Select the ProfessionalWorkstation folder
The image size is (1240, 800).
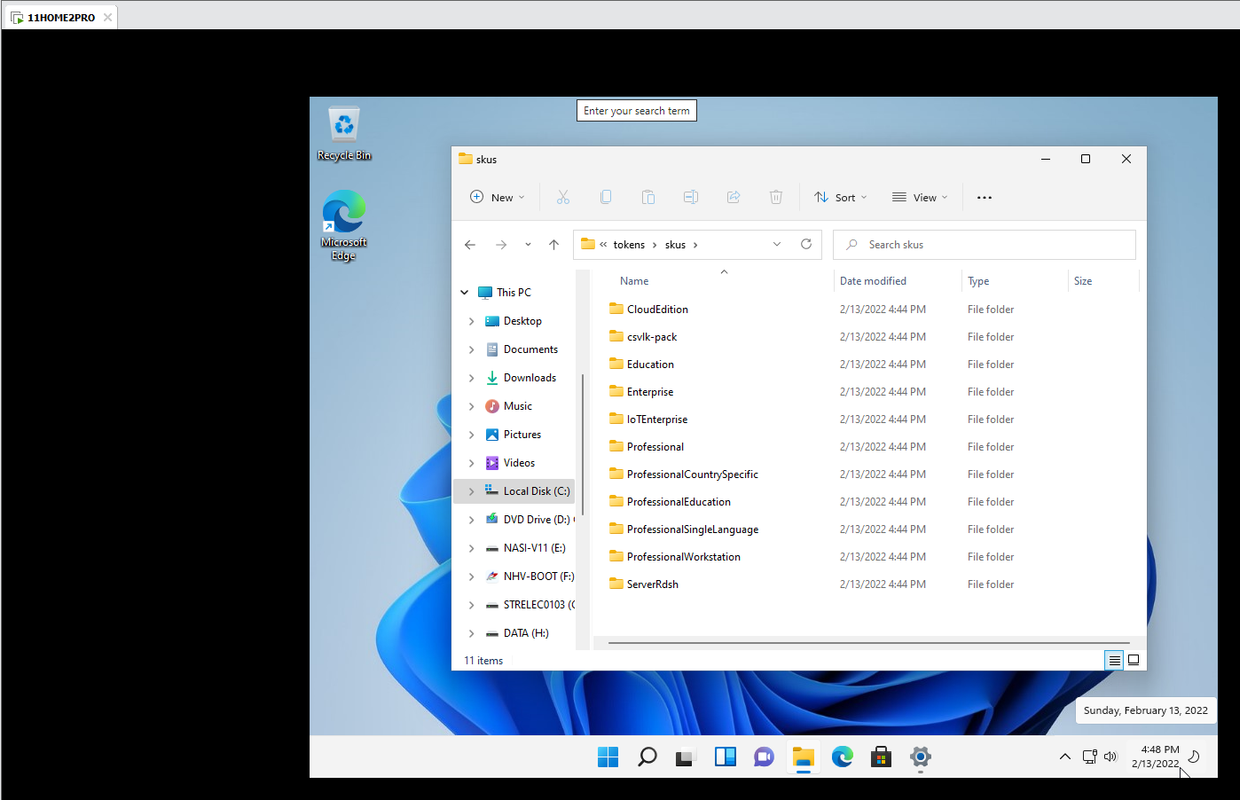coord(683,557)
